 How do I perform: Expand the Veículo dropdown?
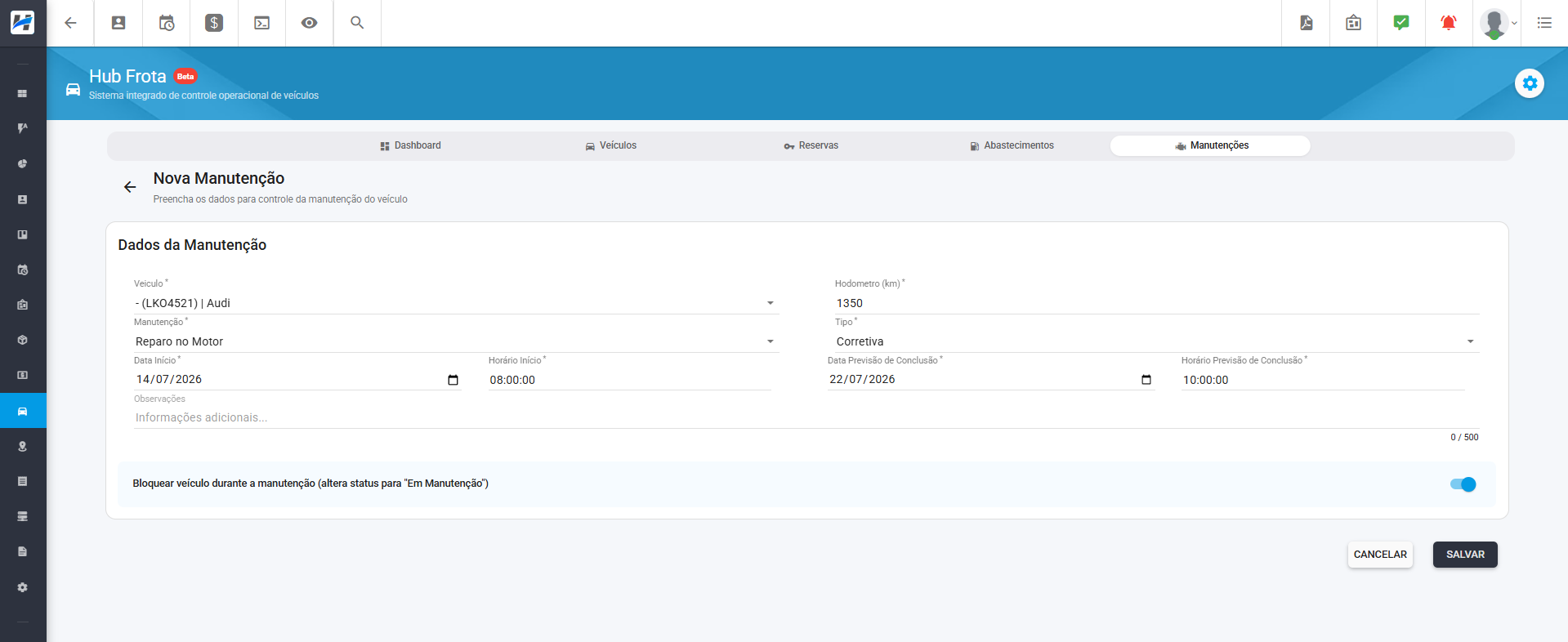click(x=456, y=303)
